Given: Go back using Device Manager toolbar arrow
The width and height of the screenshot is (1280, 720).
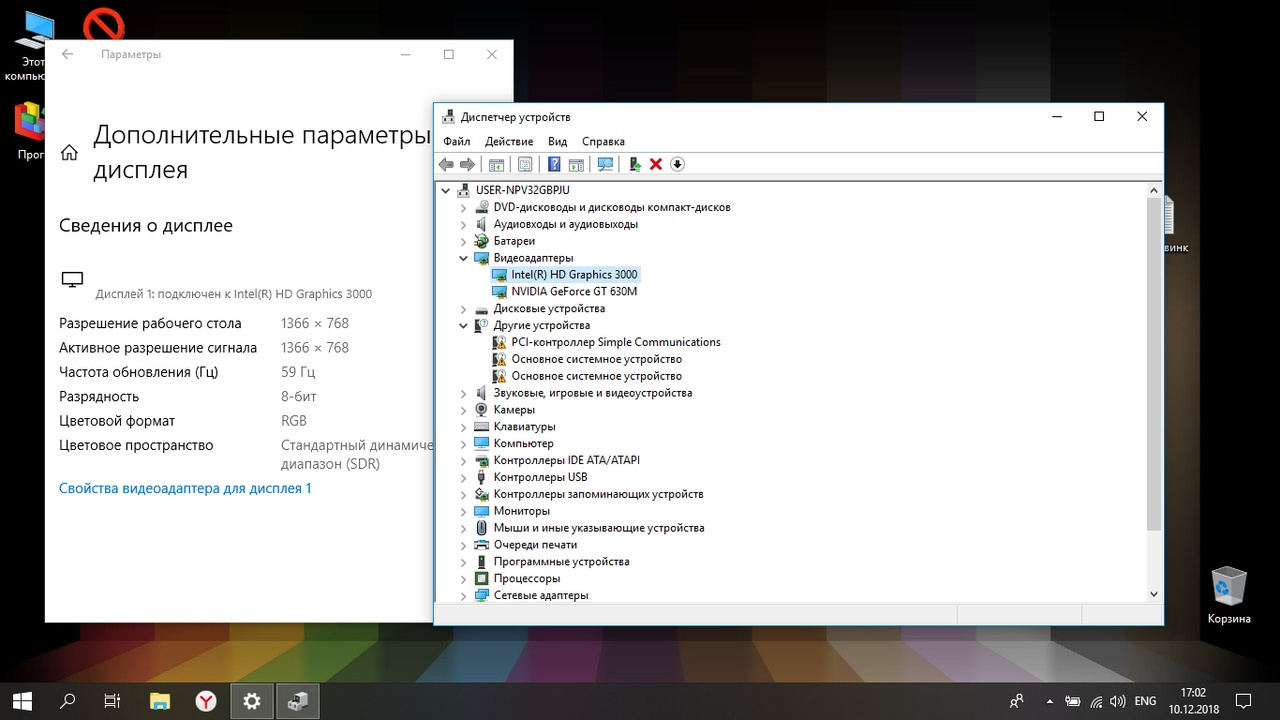Looking at the screenshot, I should [x=446, y=164].
